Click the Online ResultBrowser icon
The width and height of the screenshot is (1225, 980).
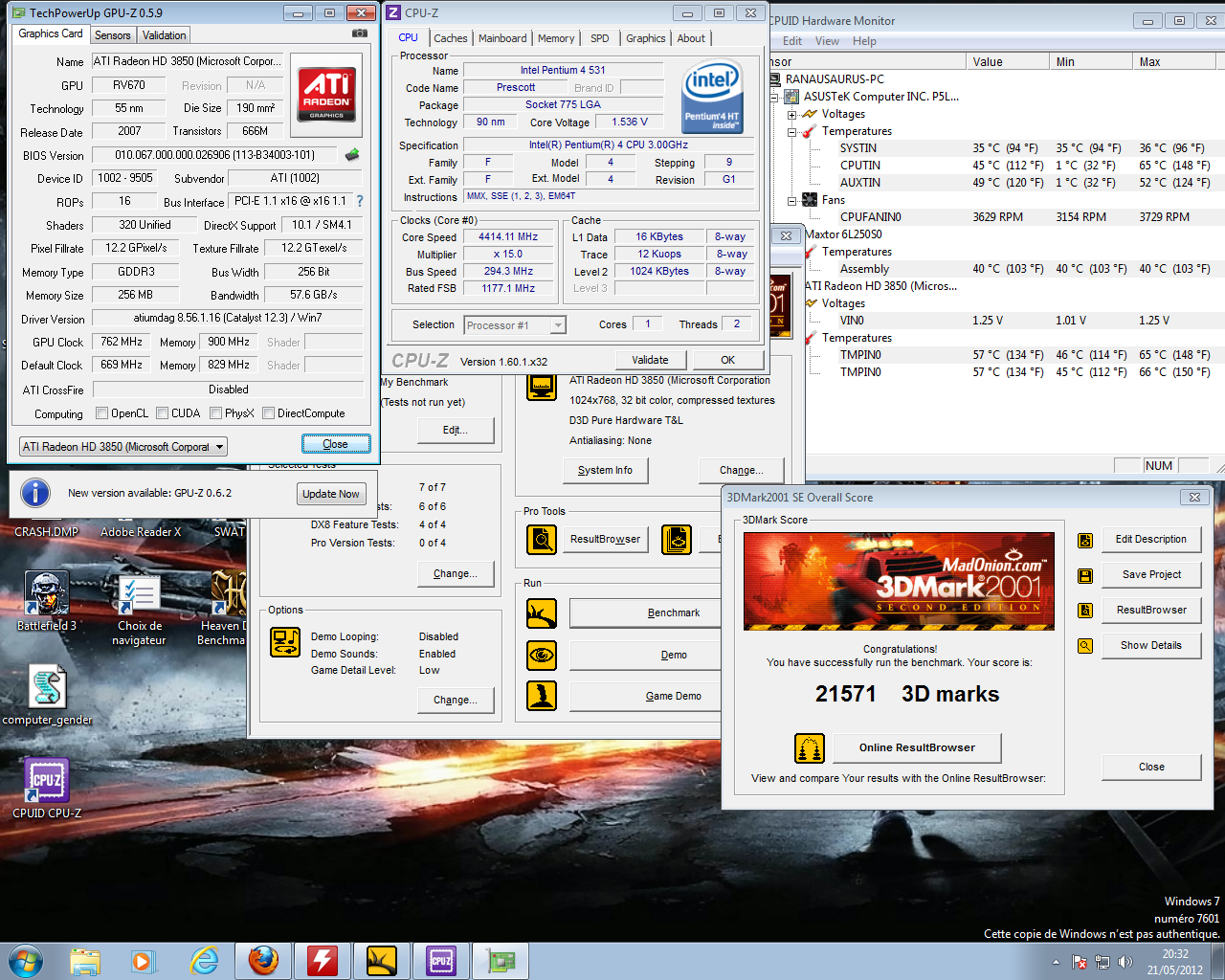coord(810,748)
